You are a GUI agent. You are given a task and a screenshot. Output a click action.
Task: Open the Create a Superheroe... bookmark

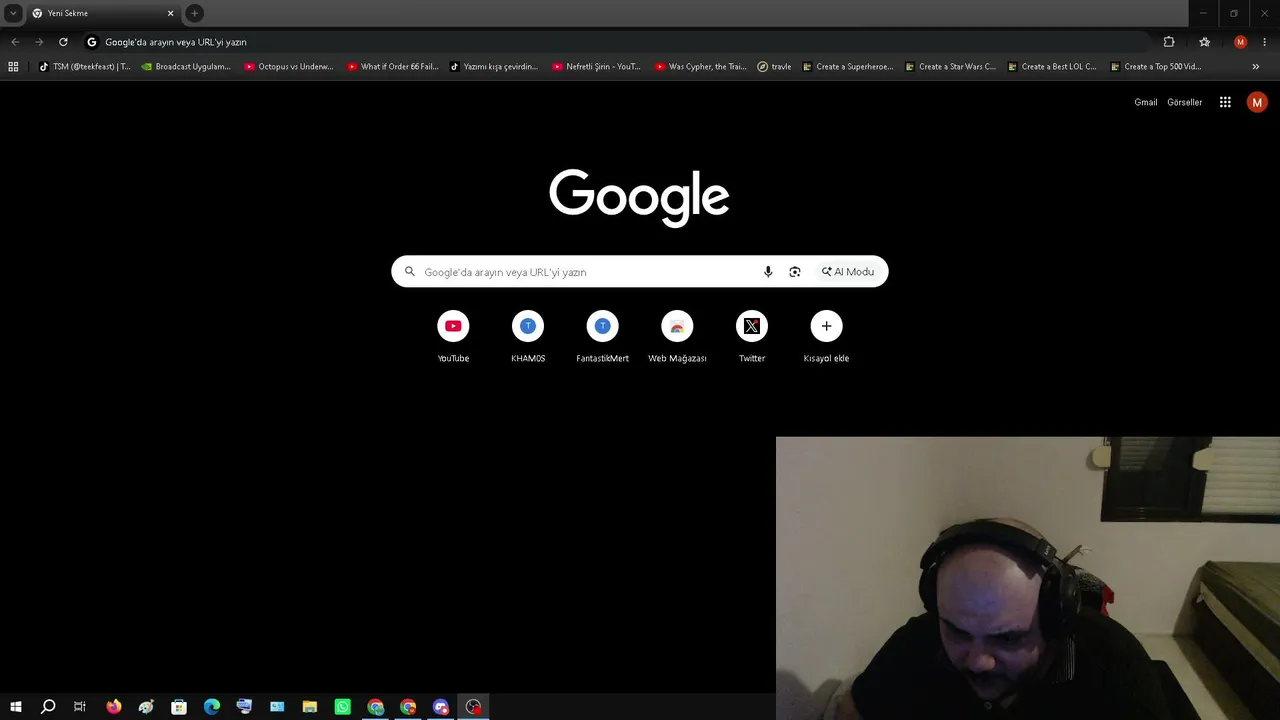point(848,67)
